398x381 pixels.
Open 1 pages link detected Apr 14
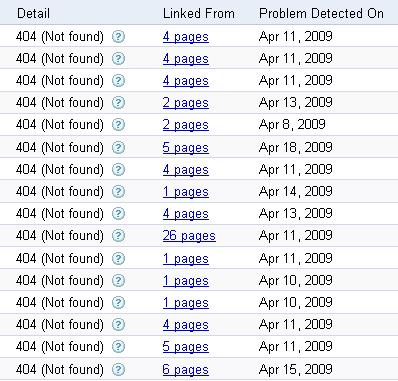coord(186,192)
